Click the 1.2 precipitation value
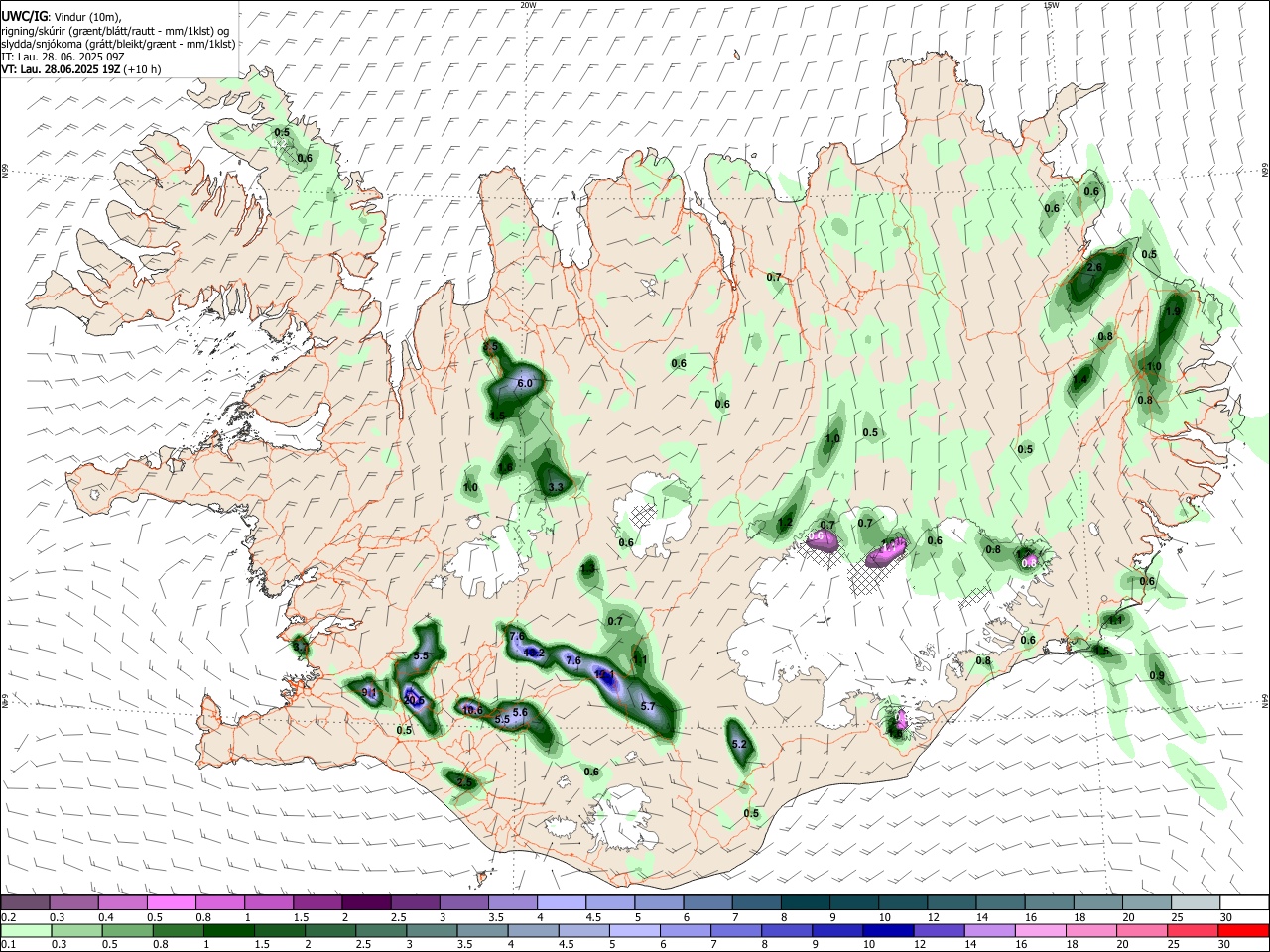The width and height of the screenshot is (1270, 952). pyautogui.click(x=786, y=523)
